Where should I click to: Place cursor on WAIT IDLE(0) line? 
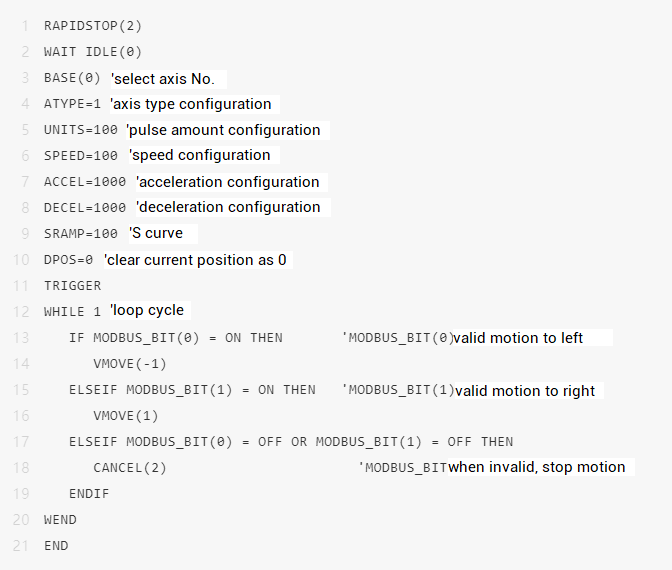pyautogui.click(x=93, y=51)
